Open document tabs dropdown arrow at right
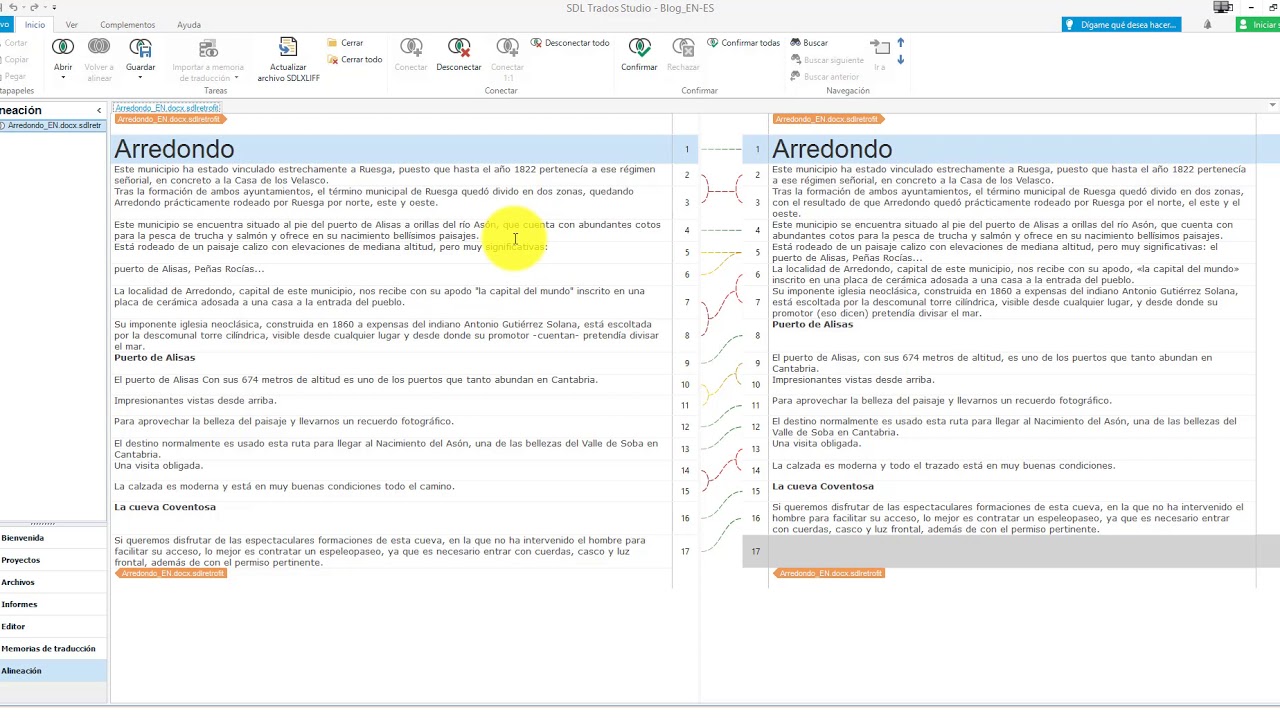 pos(1272,105)
